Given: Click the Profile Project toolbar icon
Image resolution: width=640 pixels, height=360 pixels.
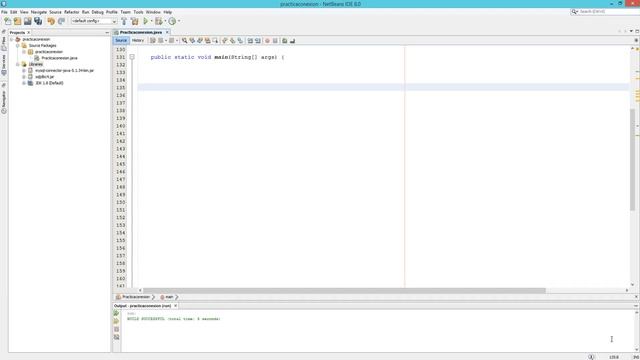Looking at the screenshot, I should coord(172,21).
